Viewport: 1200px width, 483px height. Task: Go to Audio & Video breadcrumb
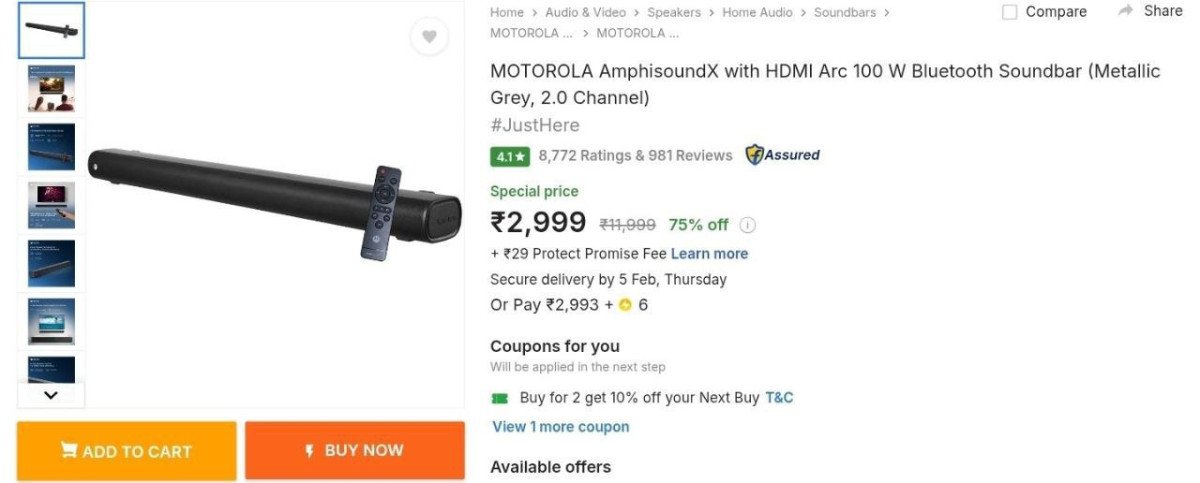tap(585, 12)
